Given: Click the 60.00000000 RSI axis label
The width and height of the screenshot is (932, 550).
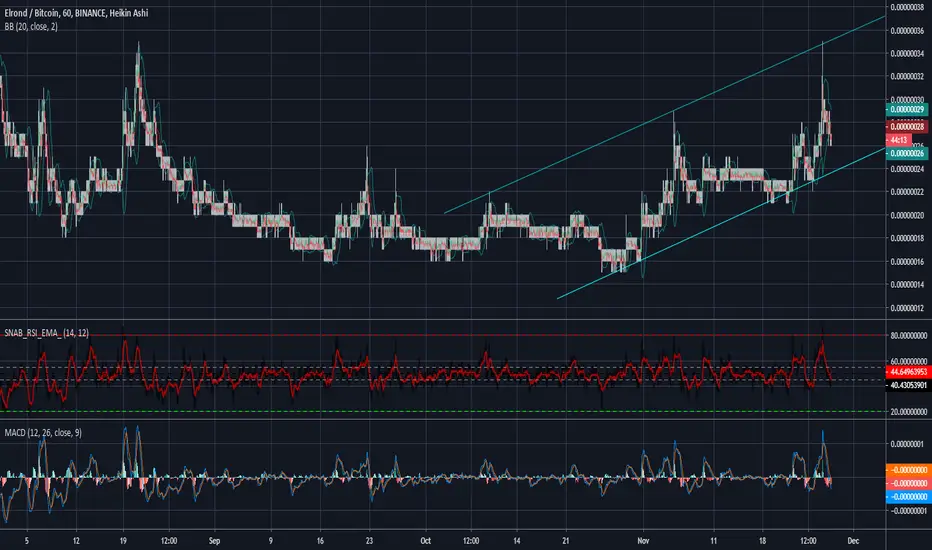Looking at the screenshot, I should (x=908, y=361).
